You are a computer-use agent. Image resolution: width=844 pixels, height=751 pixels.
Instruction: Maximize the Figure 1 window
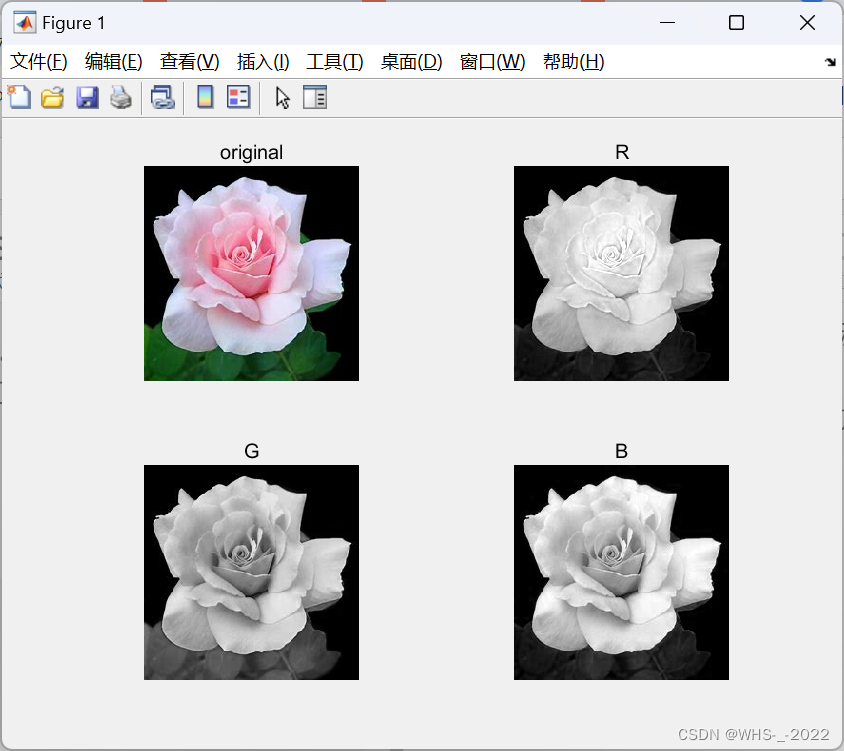point(736,23)
